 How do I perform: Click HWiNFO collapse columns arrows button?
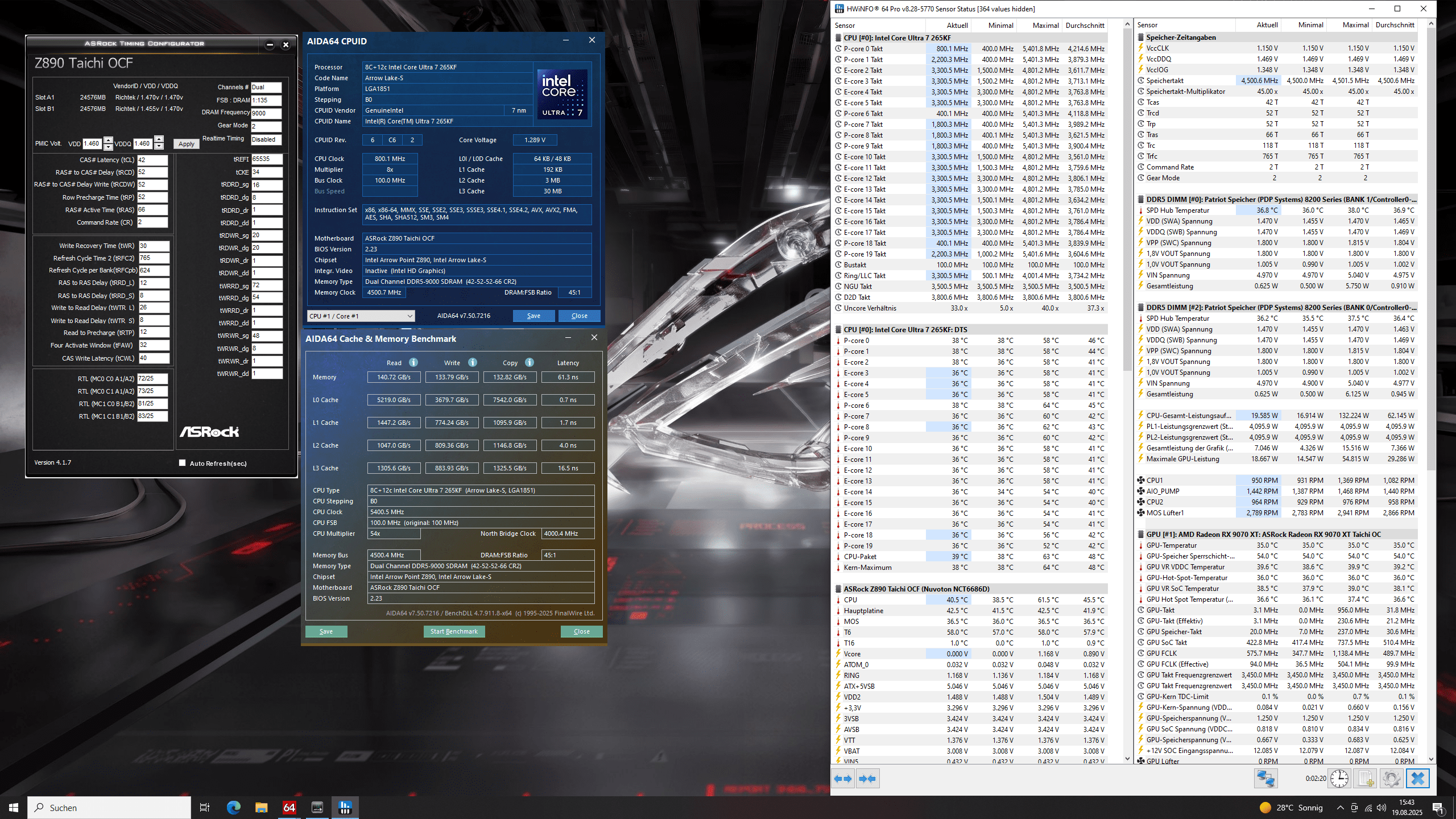[x=867, y=779]
